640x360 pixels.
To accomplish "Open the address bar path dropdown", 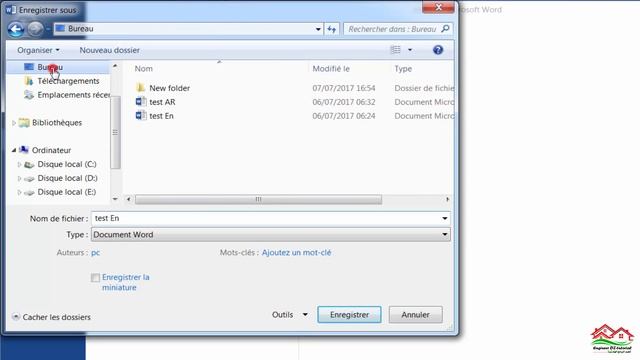I will (318, 29).
